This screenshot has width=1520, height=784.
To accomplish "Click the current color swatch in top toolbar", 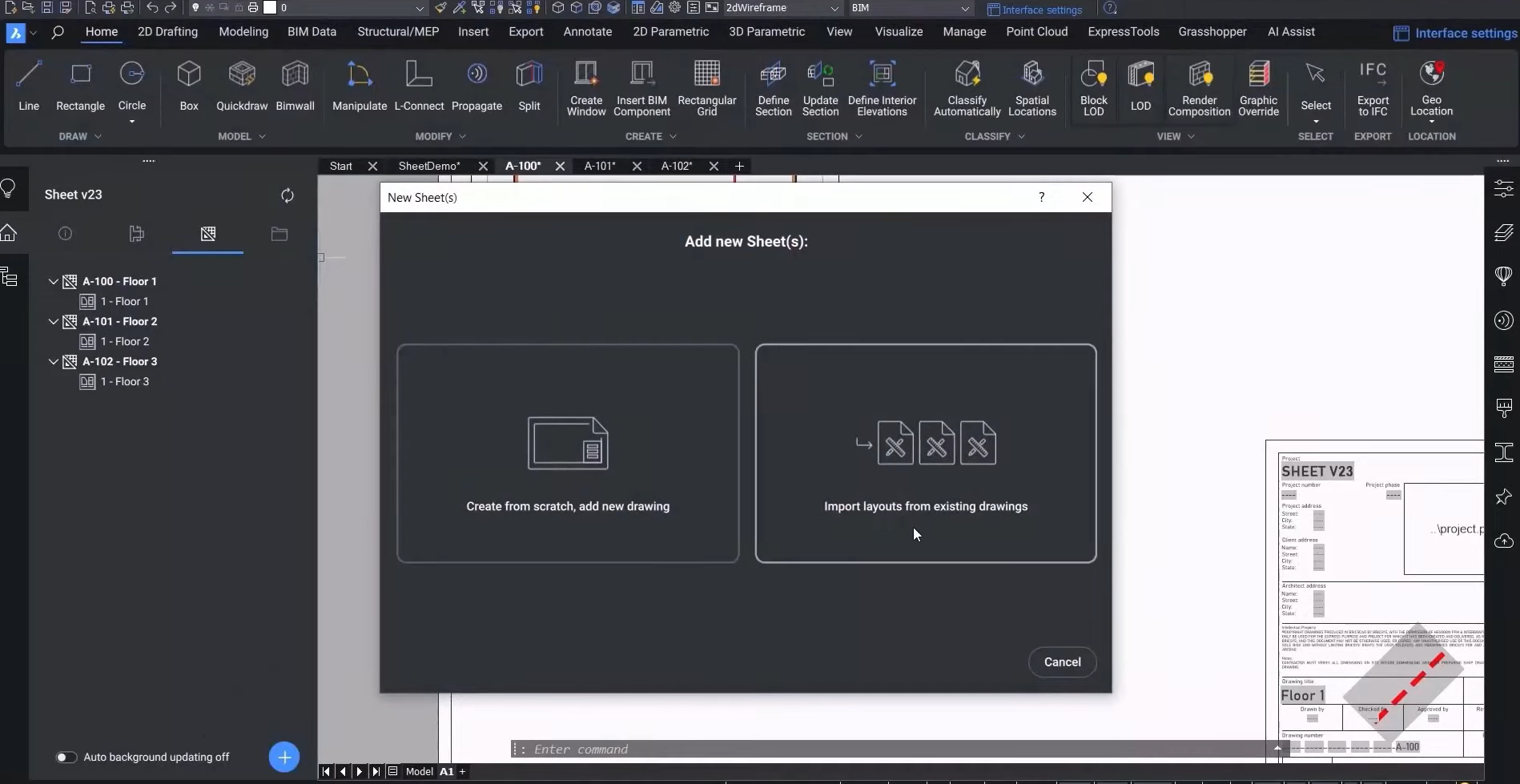I will [270, 8].
